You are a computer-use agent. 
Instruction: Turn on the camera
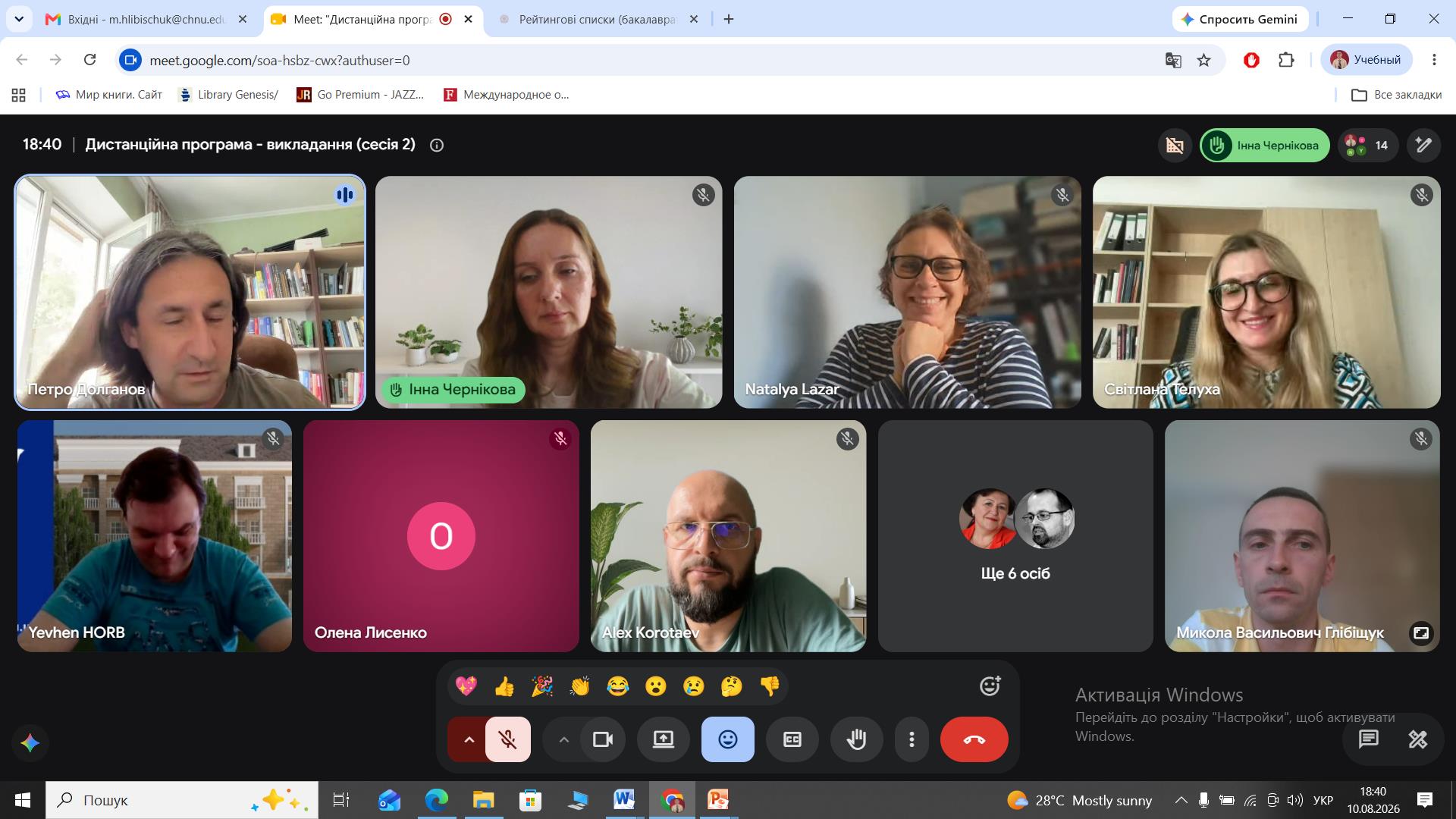click(x=603, y=739)
